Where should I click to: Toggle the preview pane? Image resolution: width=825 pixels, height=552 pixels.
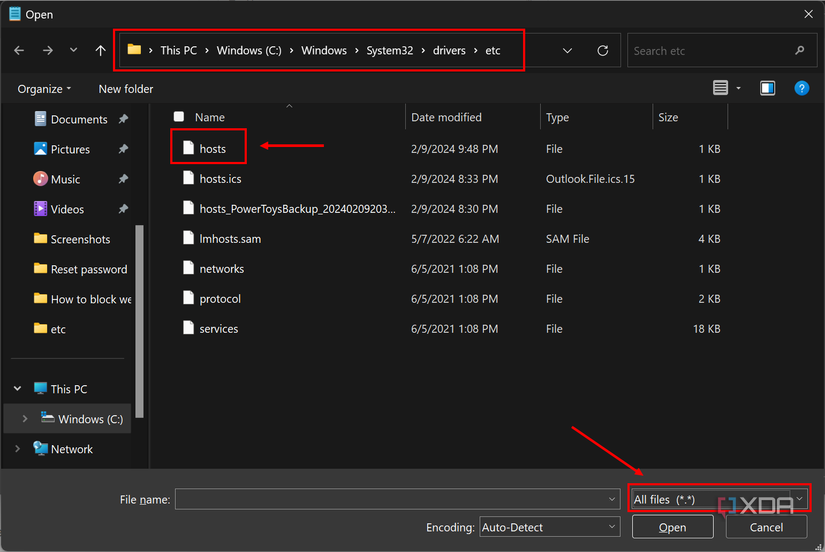[x=767, y=88]
